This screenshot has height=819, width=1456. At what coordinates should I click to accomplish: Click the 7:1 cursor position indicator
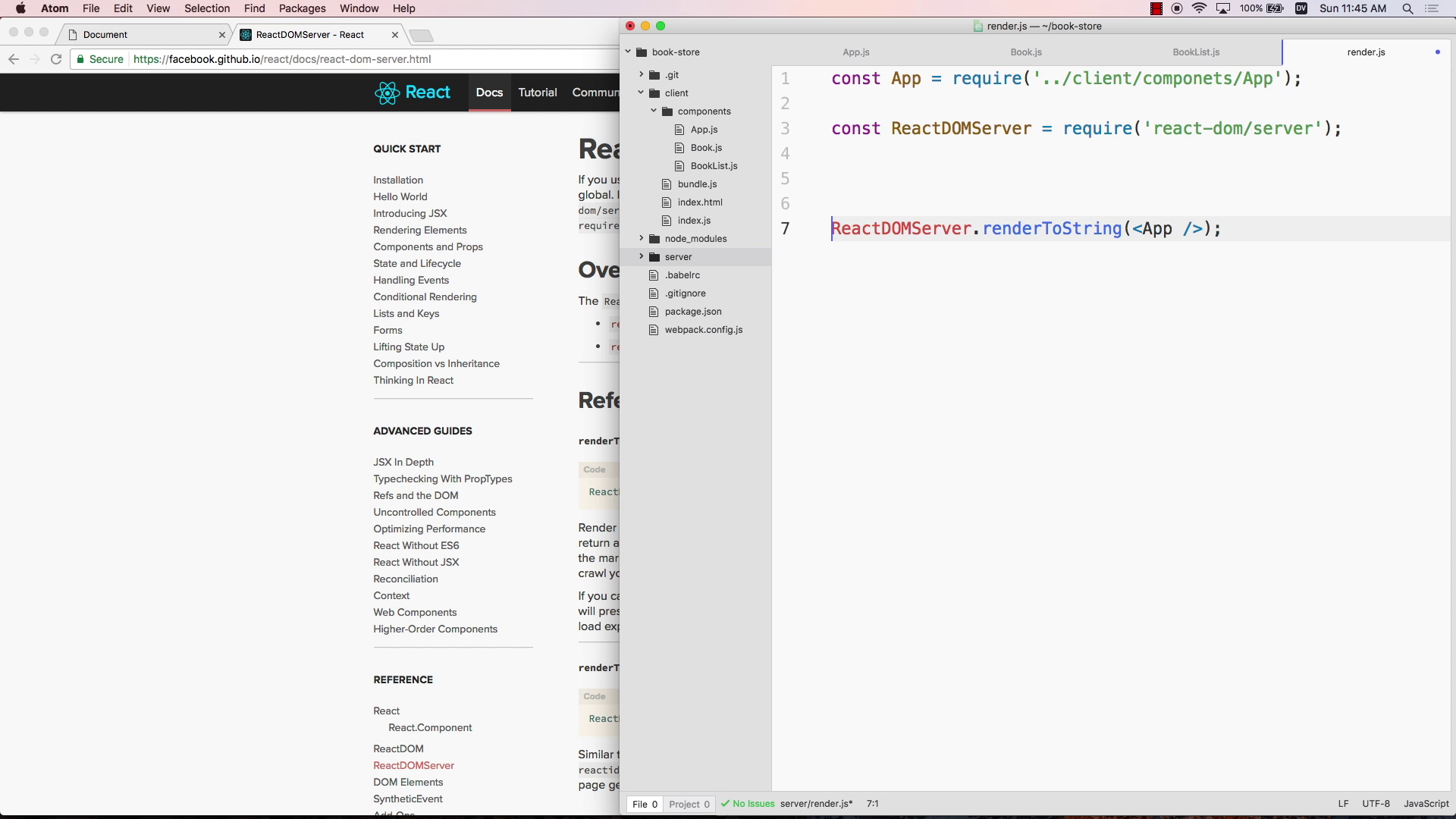pos(873,804)
